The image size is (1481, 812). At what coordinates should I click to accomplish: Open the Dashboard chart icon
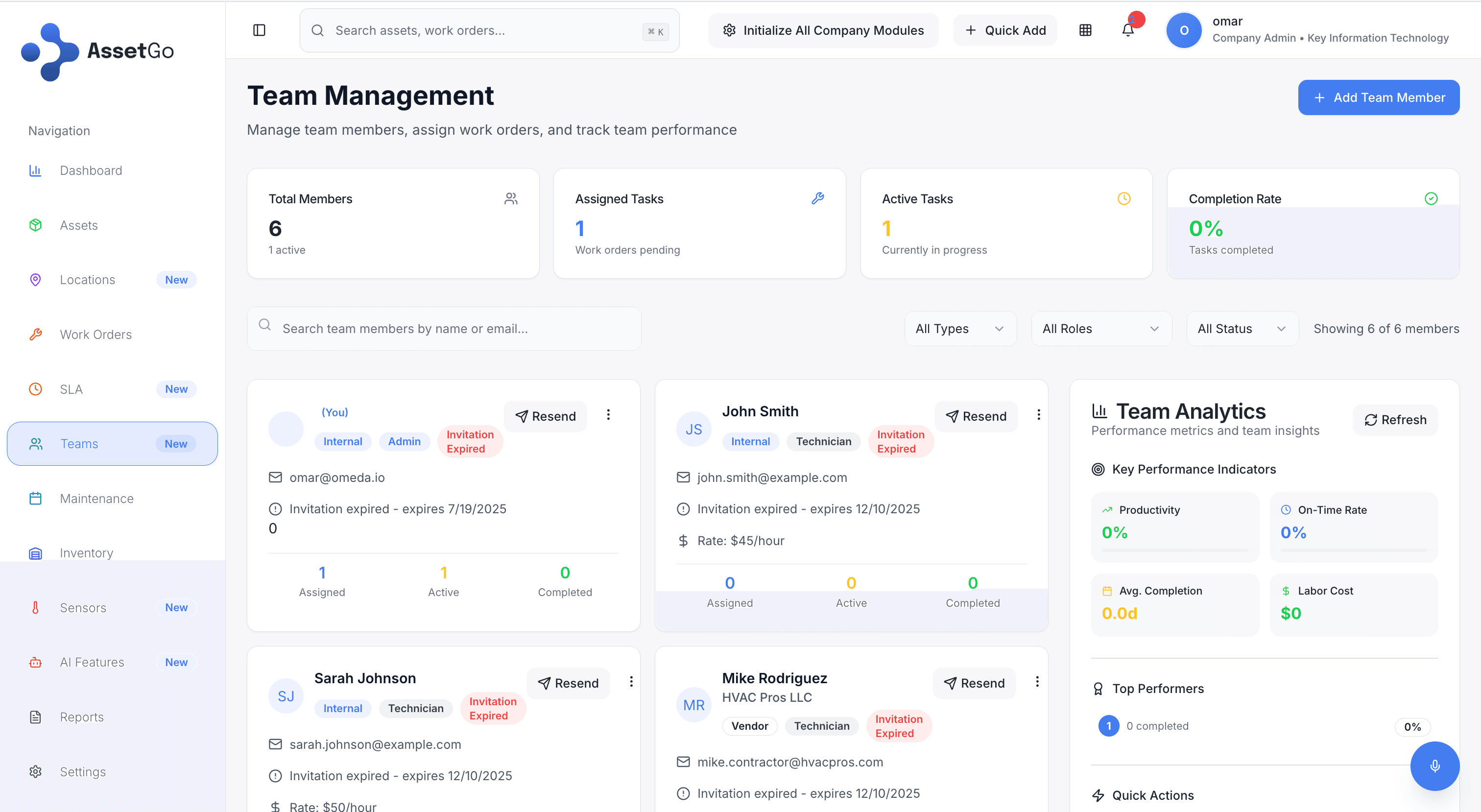[x=35, y=170]
